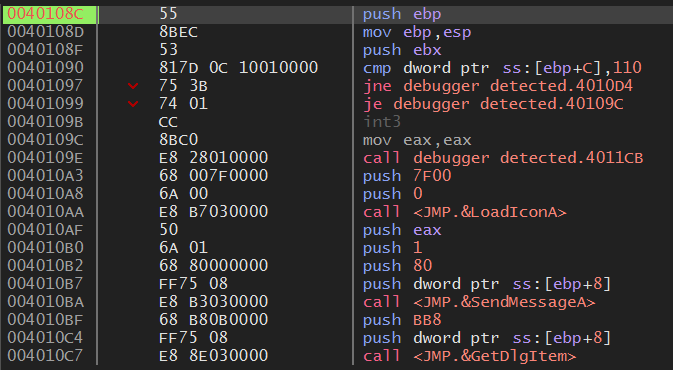Click address 0040108D in the disassembly
This screenshot has height=370, width=673.
click(x=45, y=32)
